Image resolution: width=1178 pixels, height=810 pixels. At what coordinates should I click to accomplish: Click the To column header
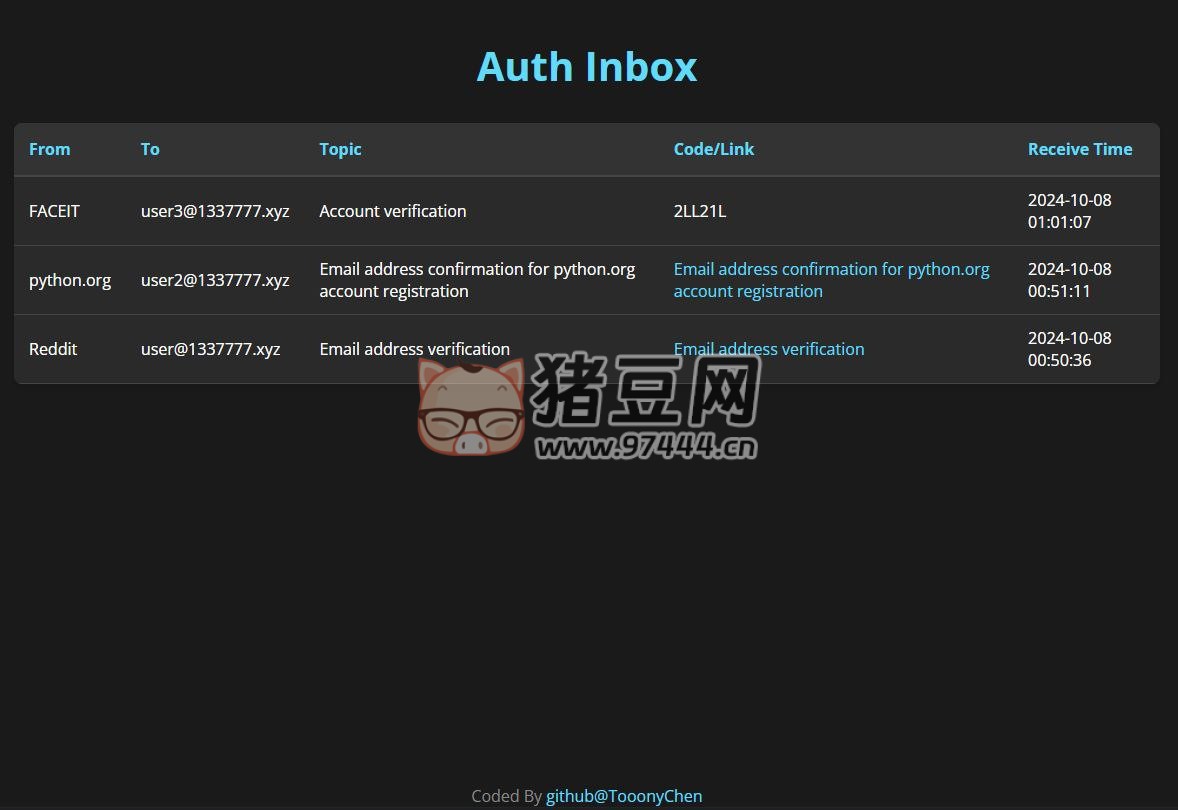[150, 149]
